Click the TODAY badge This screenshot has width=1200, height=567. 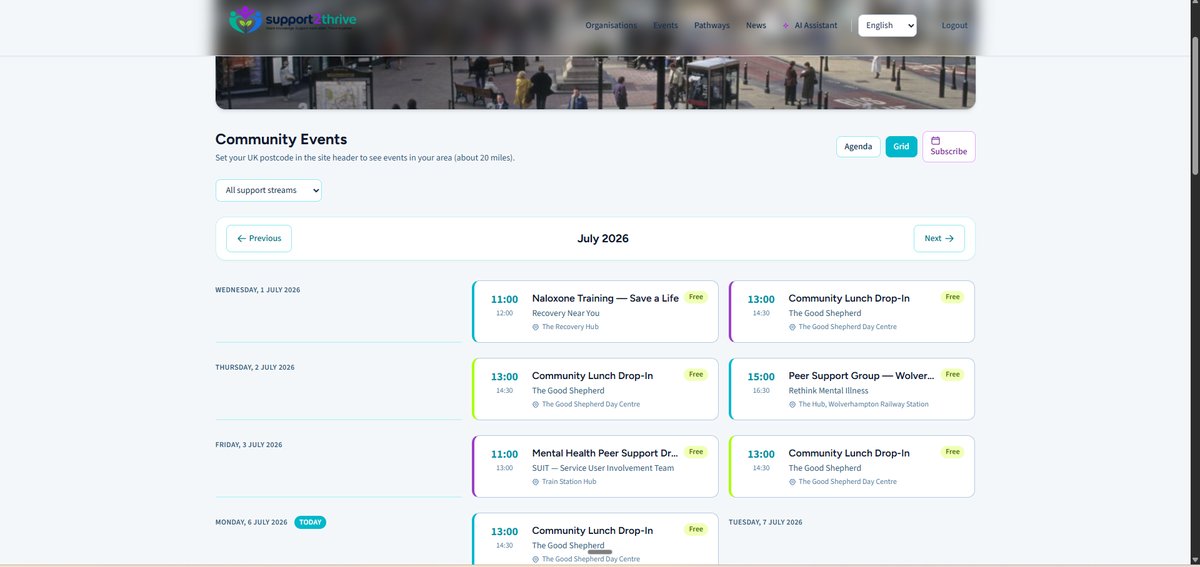click(x=310, y=522)
